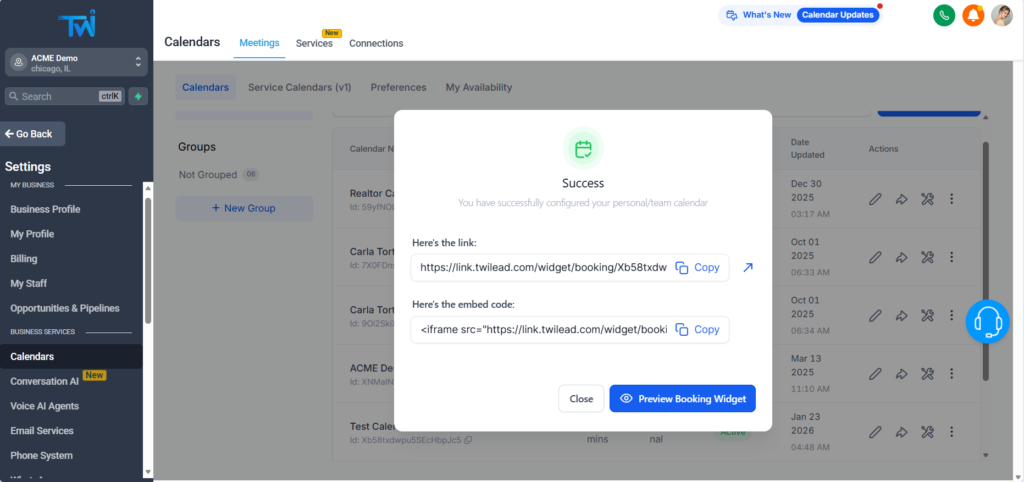Screen dimensions: 1024x482
Task: Open the orange notifications bell
Action: point(973,15)
